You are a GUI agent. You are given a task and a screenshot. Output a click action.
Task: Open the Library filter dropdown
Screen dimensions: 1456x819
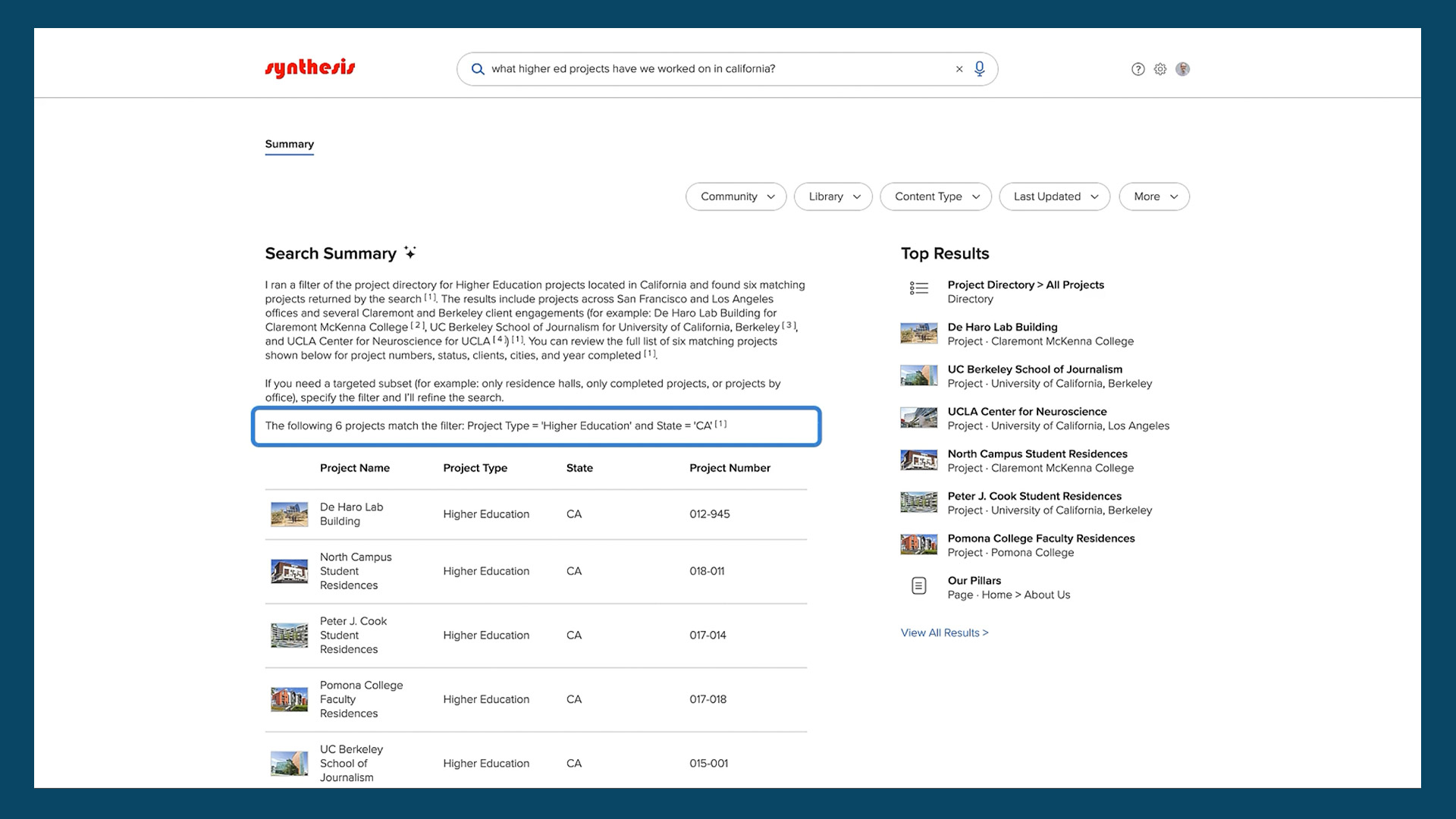[x=833, y=196]
